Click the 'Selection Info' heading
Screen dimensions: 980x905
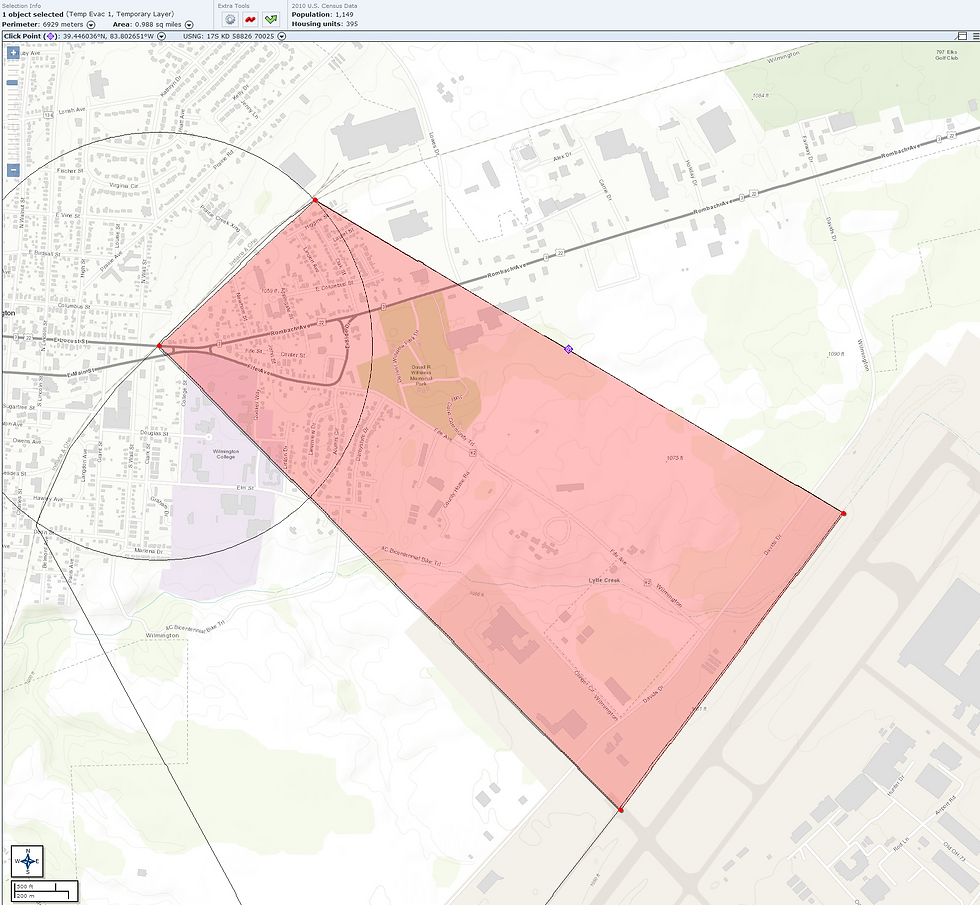[x=22, y=6]
